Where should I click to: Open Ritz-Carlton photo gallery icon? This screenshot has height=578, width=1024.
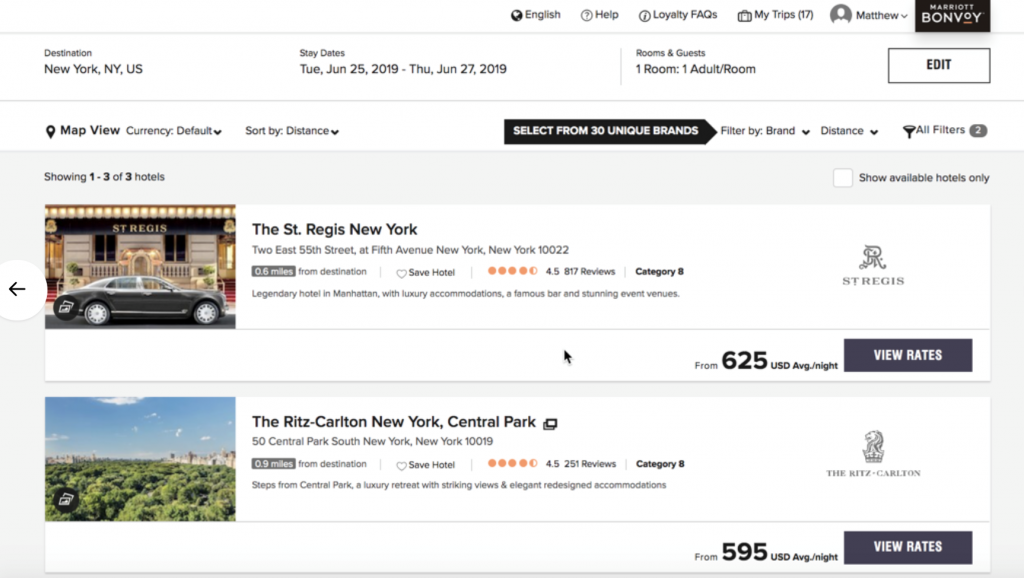pyautogui.click(x=66, y=498)
